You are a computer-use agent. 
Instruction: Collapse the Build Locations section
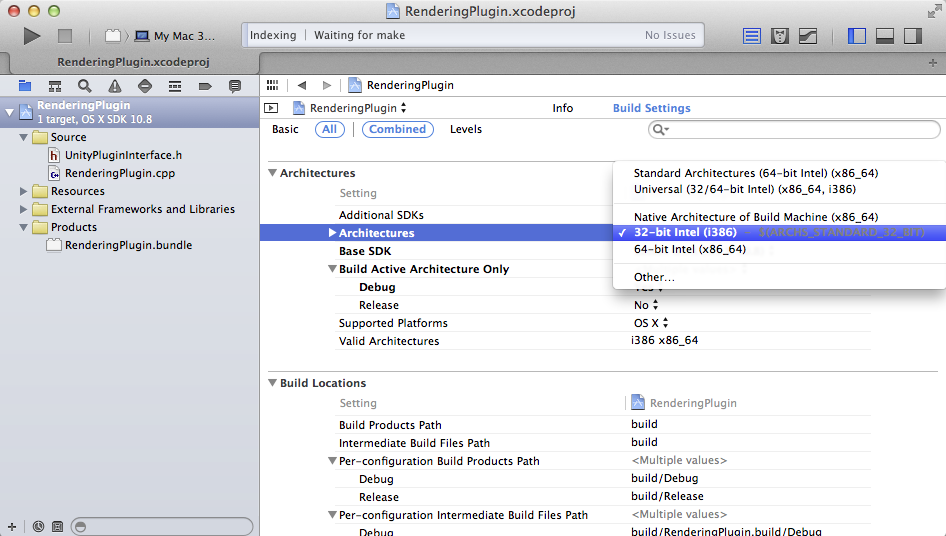coord(272,383)
